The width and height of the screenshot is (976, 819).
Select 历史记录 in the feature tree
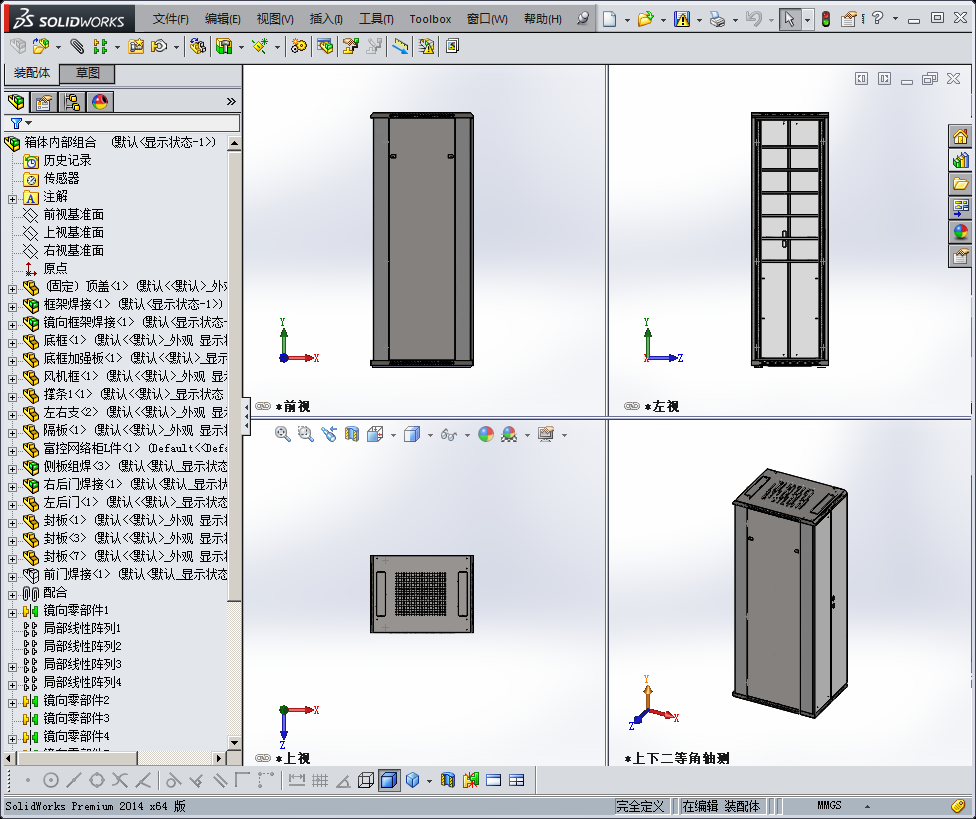point(67,161)
